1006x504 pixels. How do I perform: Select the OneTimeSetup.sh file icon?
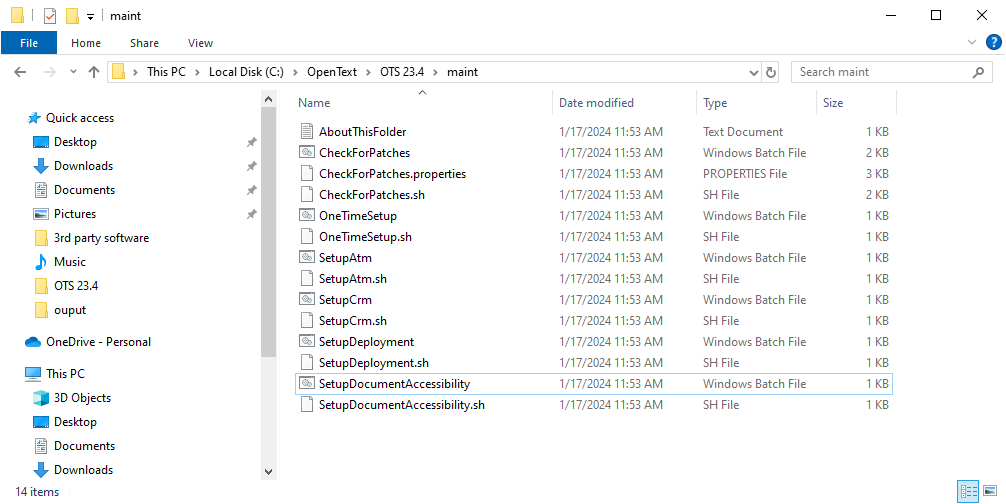point(307,237)
